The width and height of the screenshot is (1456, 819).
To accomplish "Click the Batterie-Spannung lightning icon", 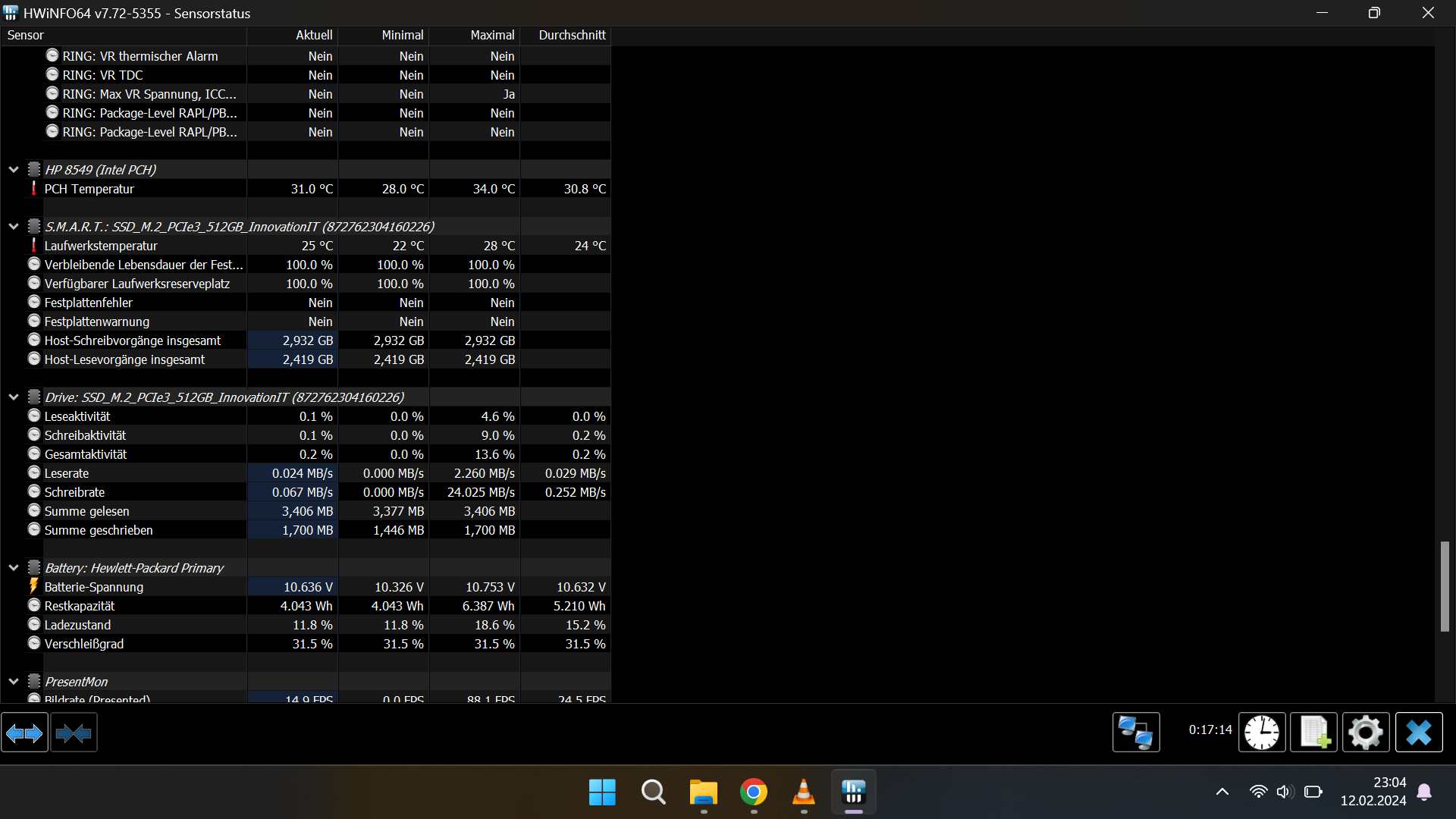I will pos(33,586).
